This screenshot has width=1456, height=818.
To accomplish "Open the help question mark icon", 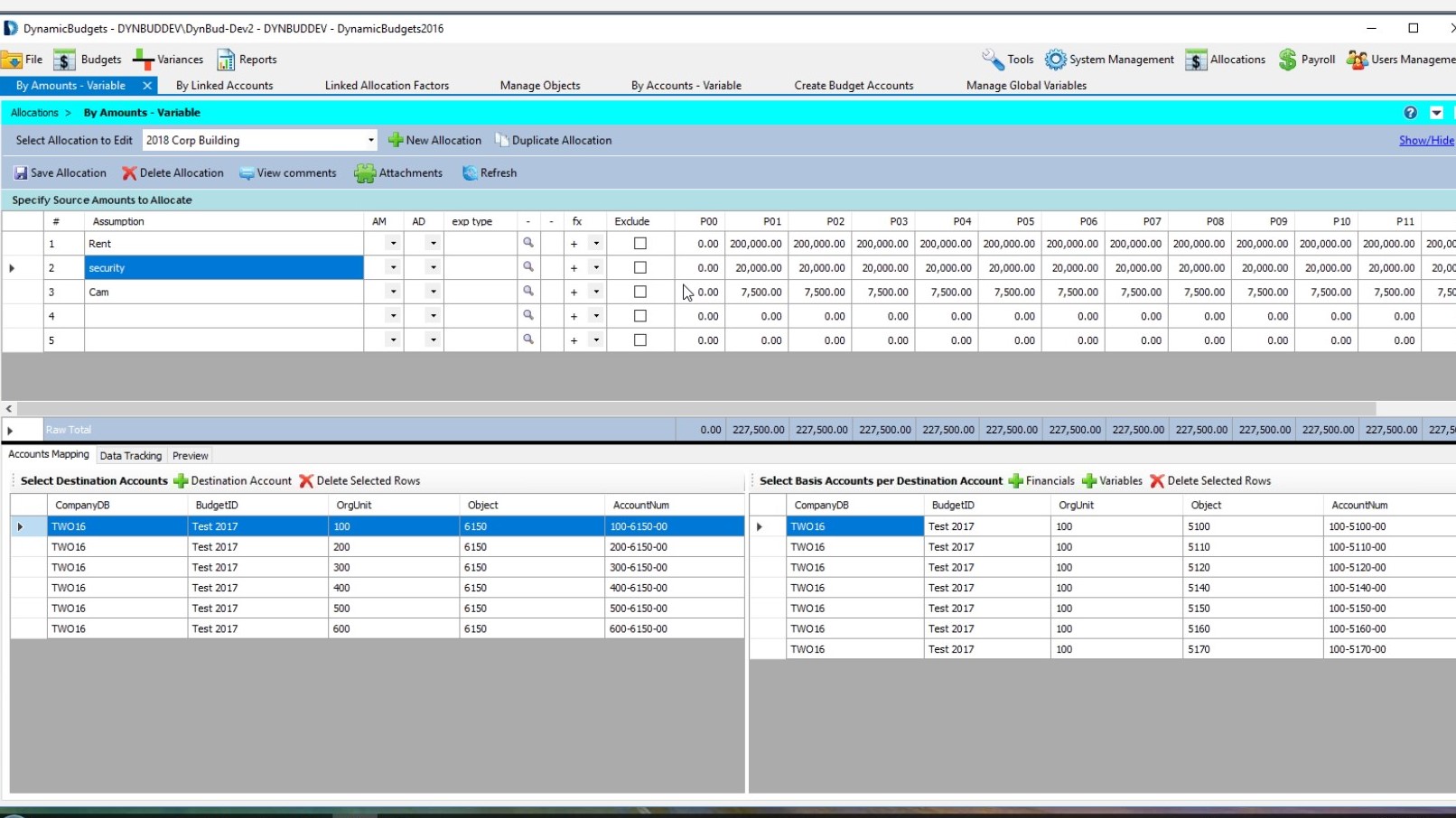I will (1410, 113).
